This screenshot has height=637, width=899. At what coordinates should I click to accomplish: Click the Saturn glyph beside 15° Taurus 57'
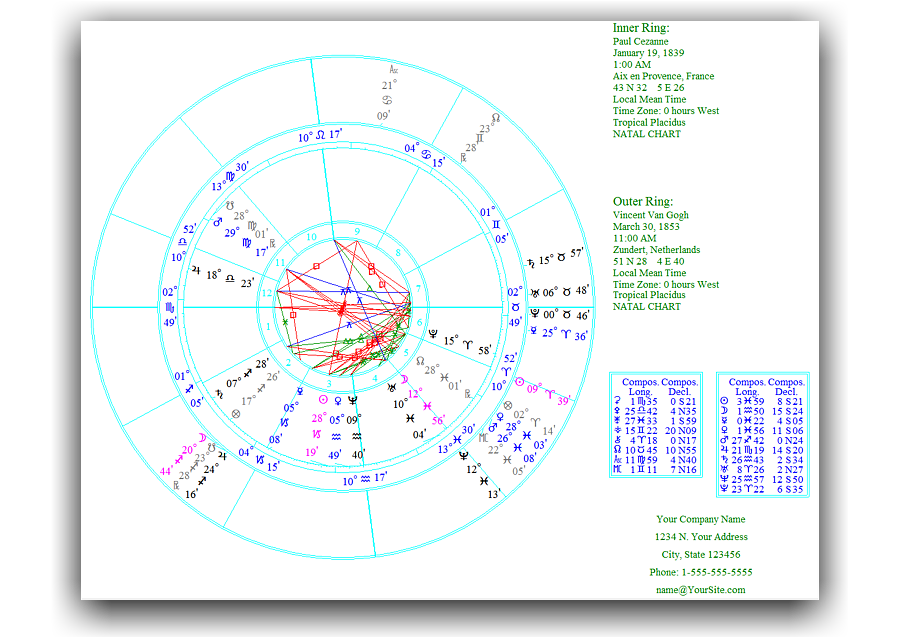(531, 263)
